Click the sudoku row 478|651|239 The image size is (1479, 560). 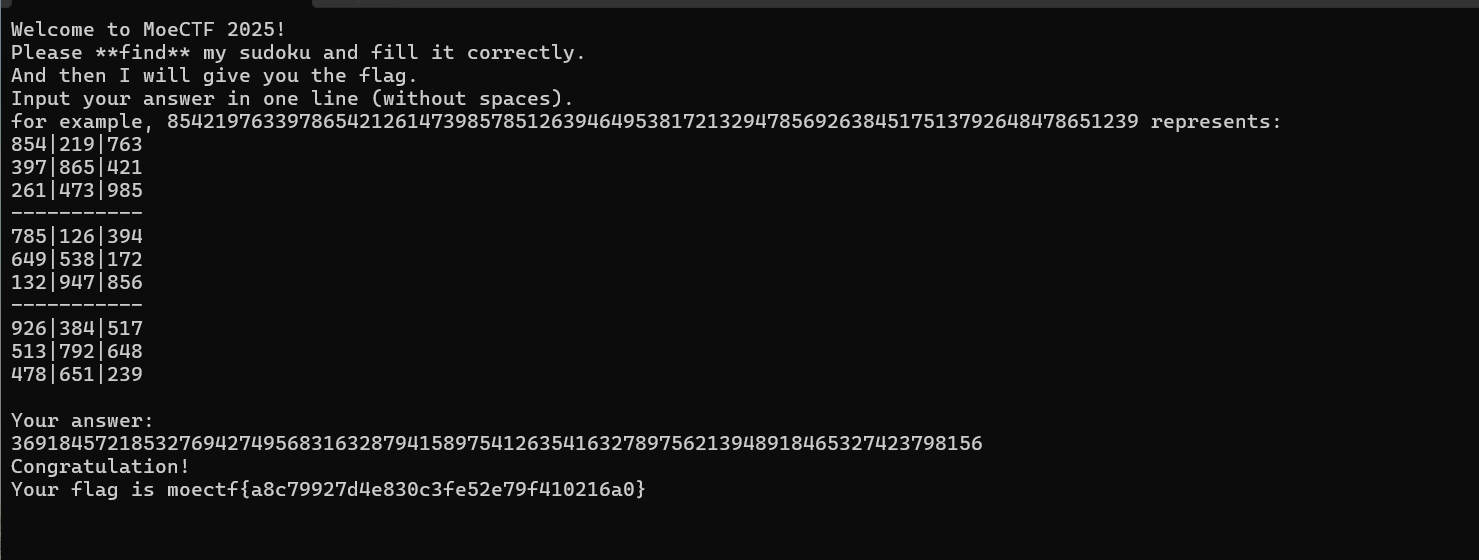click(x=77, y=375)
